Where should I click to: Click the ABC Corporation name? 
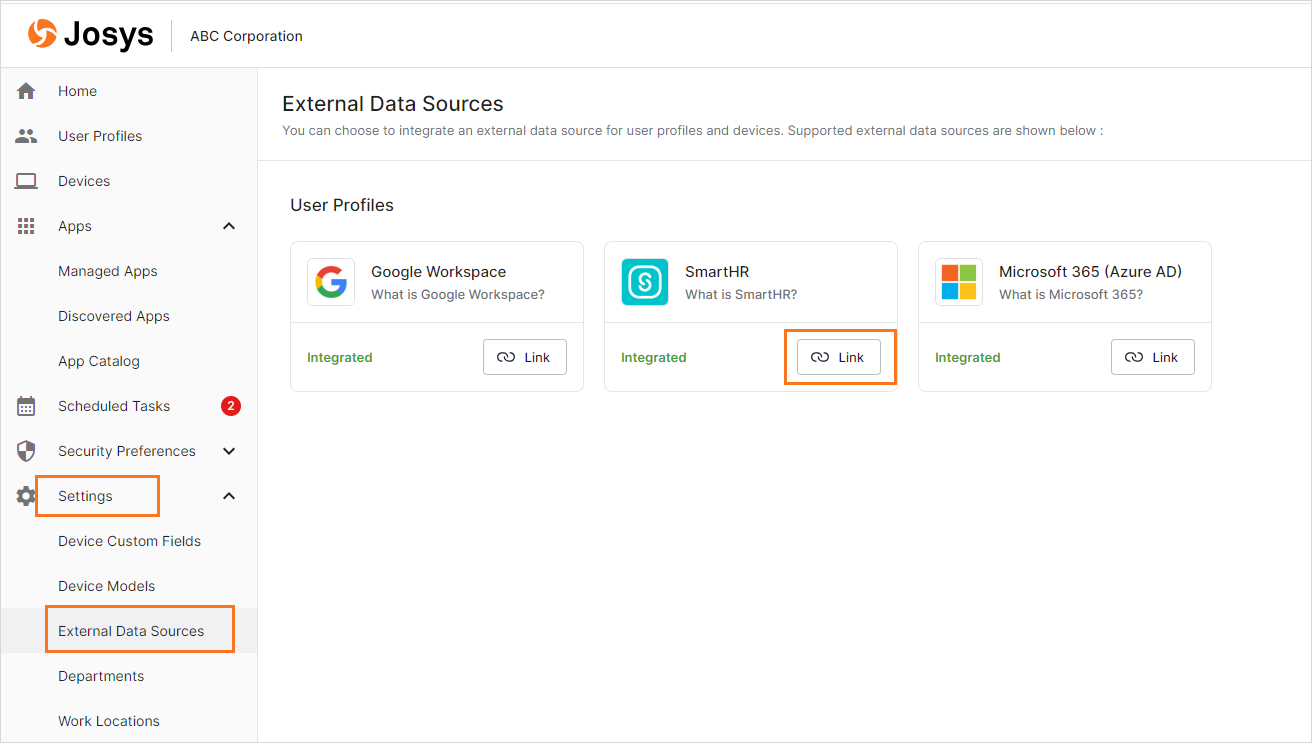click(246, 36)
